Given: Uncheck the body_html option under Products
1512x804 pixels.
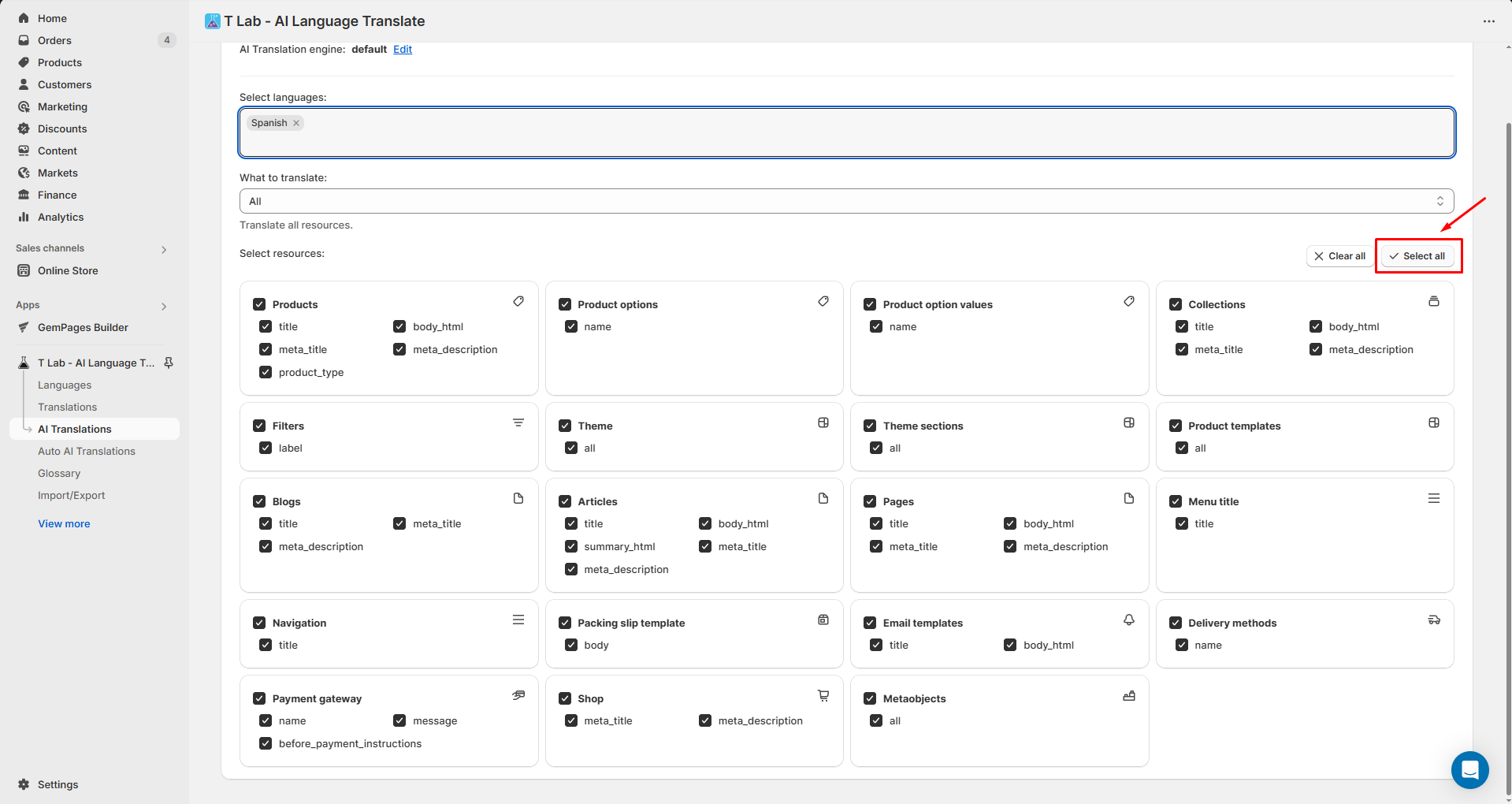Looking at the screenshot, I should point(399,326).
